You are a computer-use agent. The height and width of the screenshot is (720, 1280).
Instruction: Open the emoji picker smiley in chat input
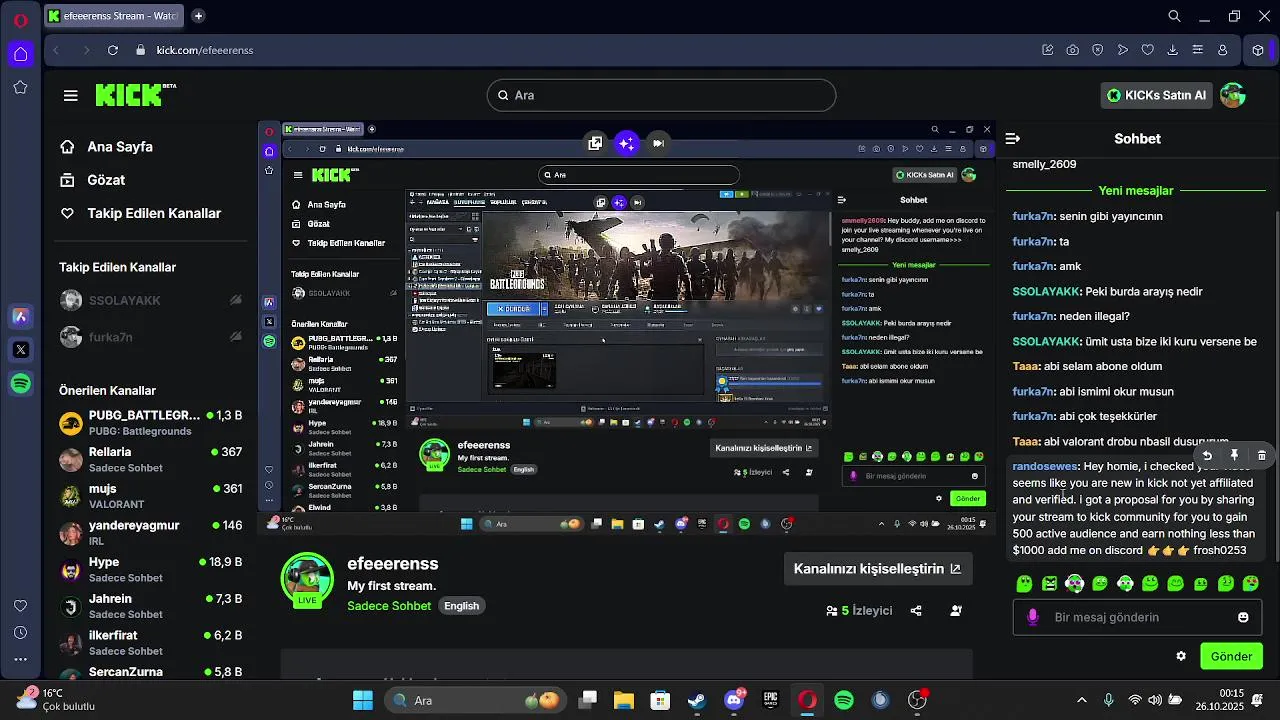point(1243,617)
